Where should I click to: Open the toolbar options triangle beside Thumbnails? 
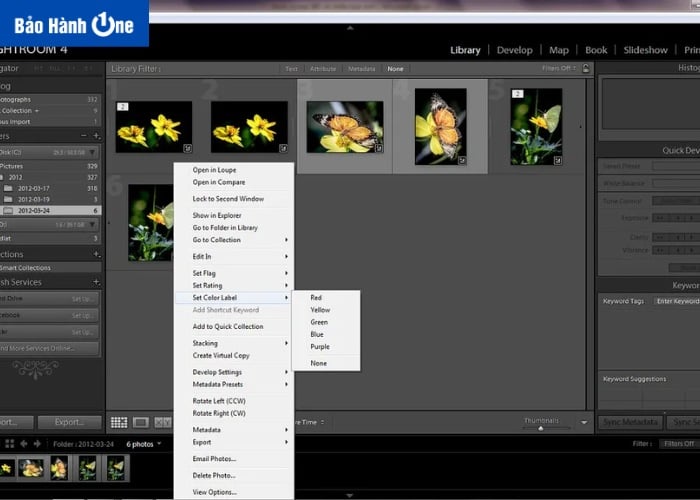(x=584, y=422)
